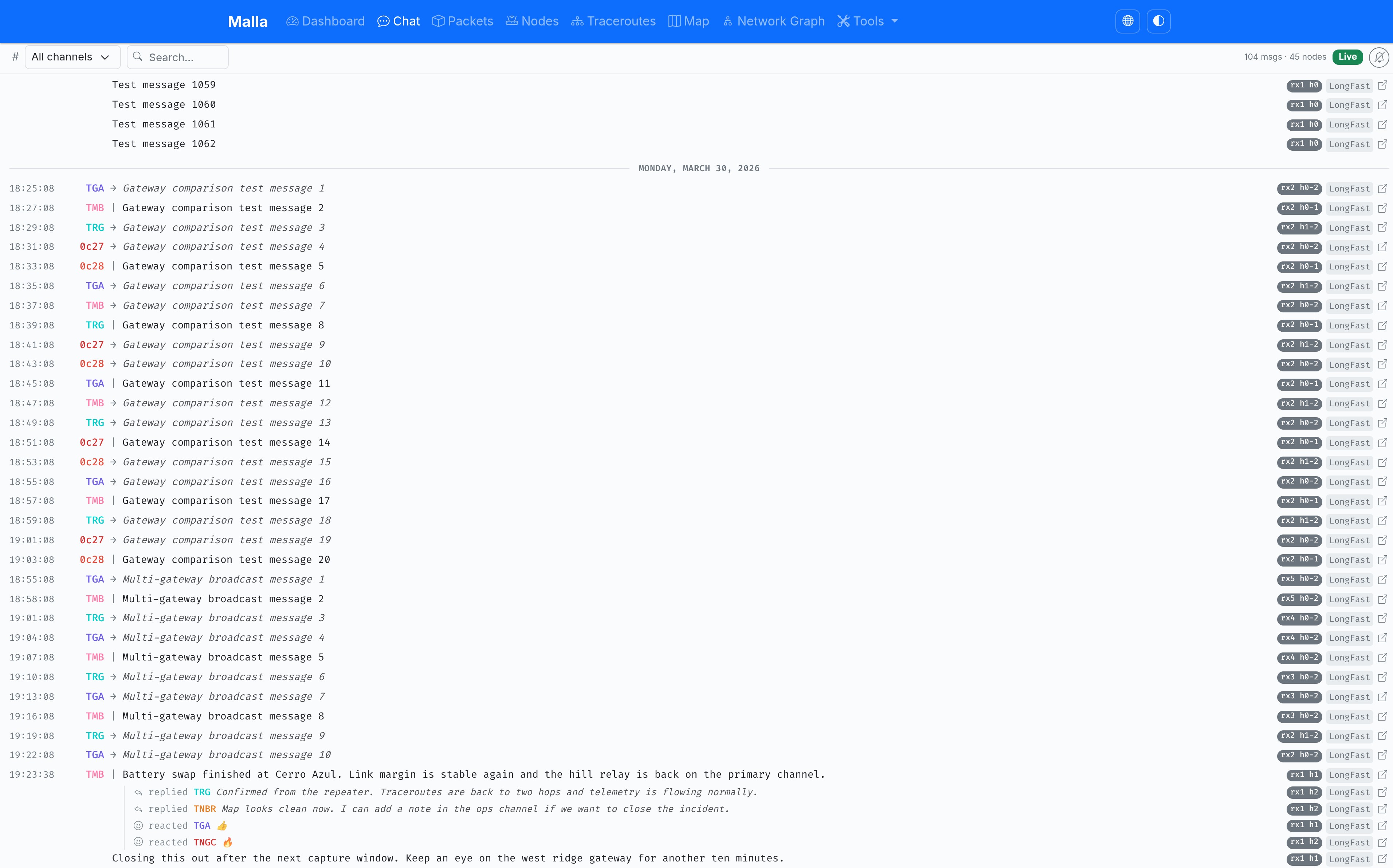Open packet link for TNGC fire reaction

point(1383,842)
